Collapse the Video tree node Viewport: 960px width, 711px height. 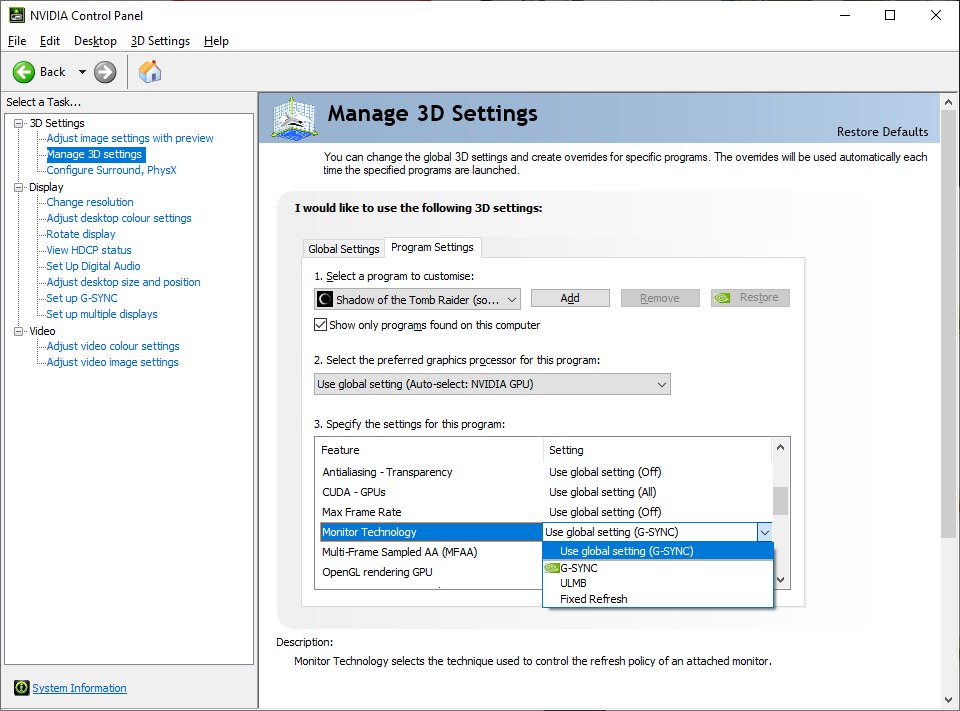[19, 331]
